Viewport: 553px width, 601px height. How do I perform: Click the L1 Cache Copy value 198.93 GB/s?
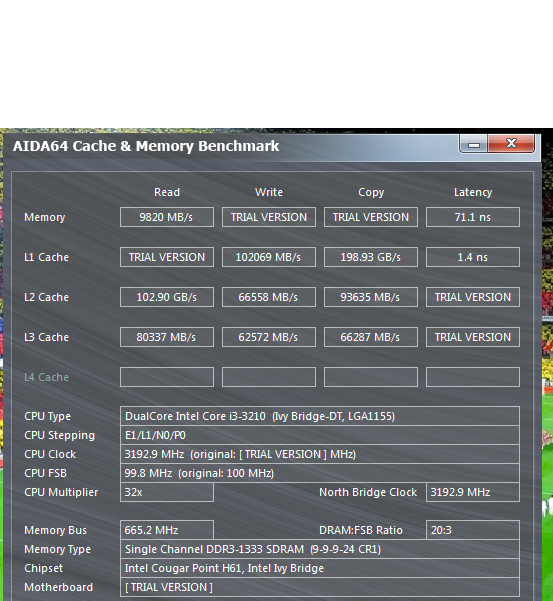click(x=371, y=257)
